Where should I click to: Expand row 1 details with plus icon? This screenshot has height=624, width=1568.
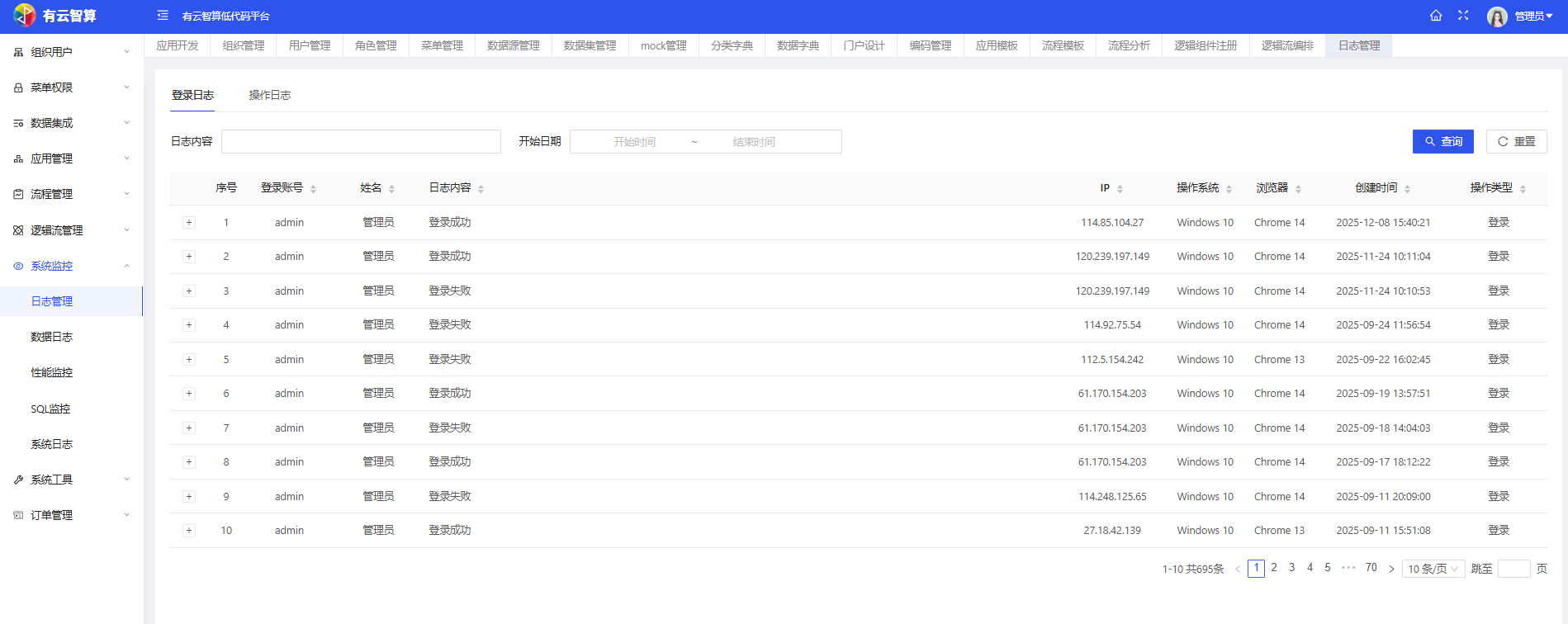click(x=189, y=223)
